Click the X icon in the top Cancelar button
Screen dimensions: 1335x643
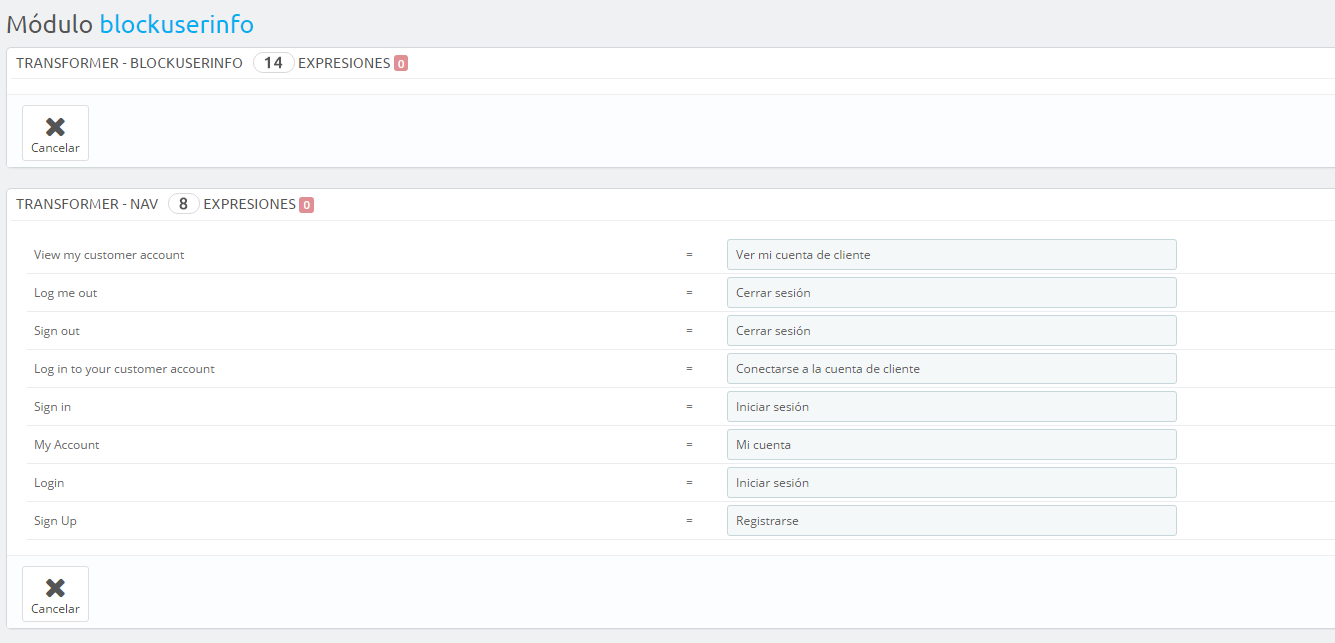tap(55, 126)
